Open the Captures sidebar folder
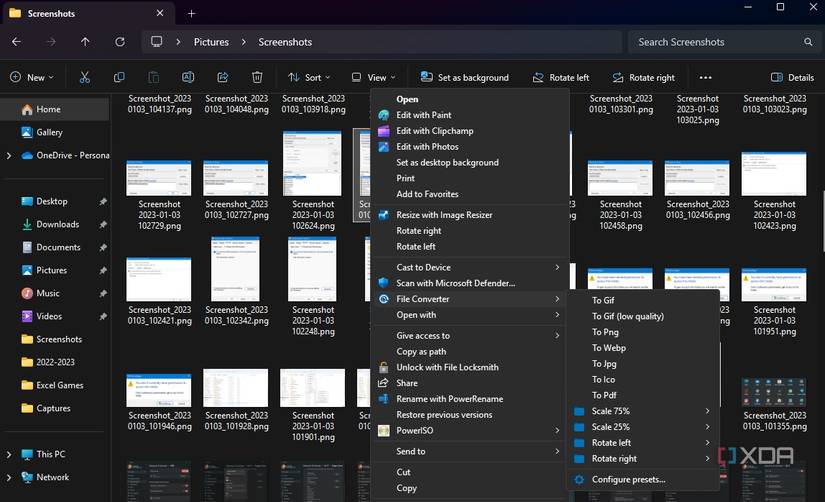825x502 pixels. (x=53, y=408)
